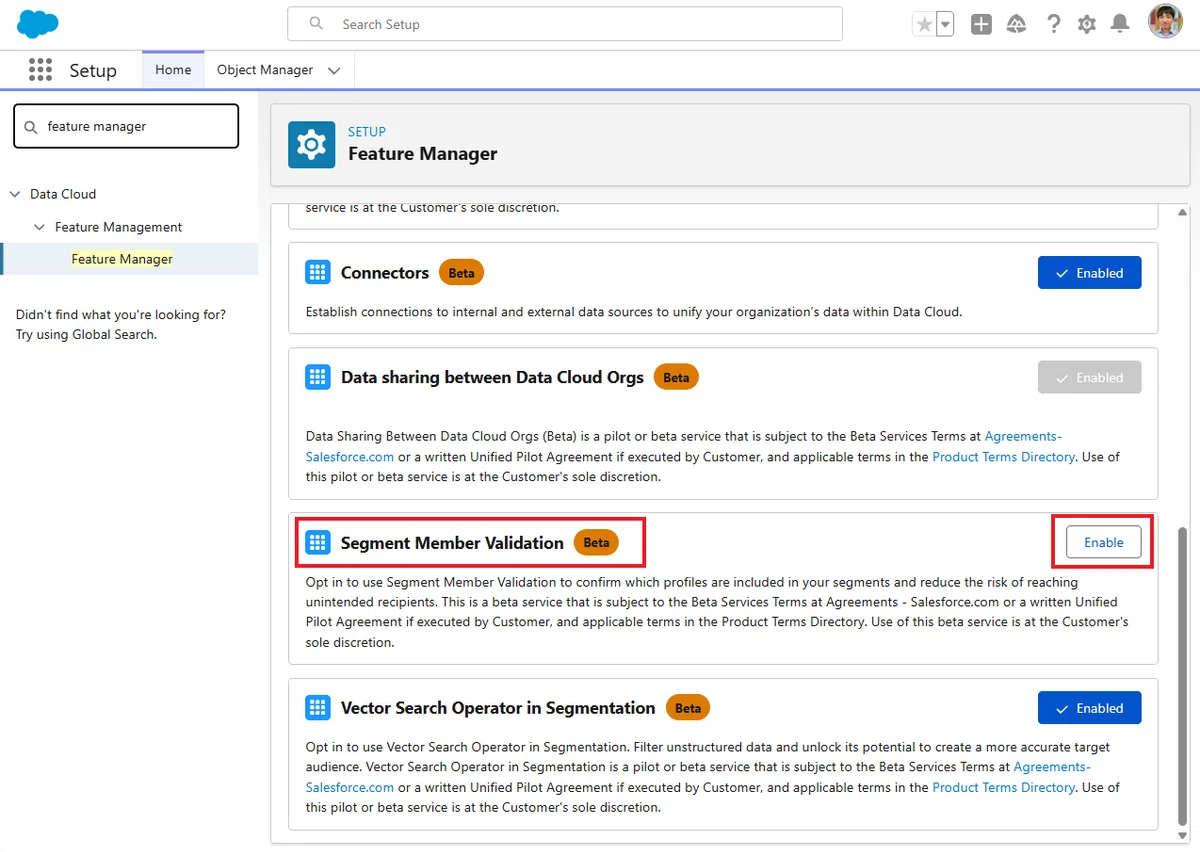This screenshot has width=1200, height=852.
Task: Click the Salesforce cloud logo
Action: (38, 23)
